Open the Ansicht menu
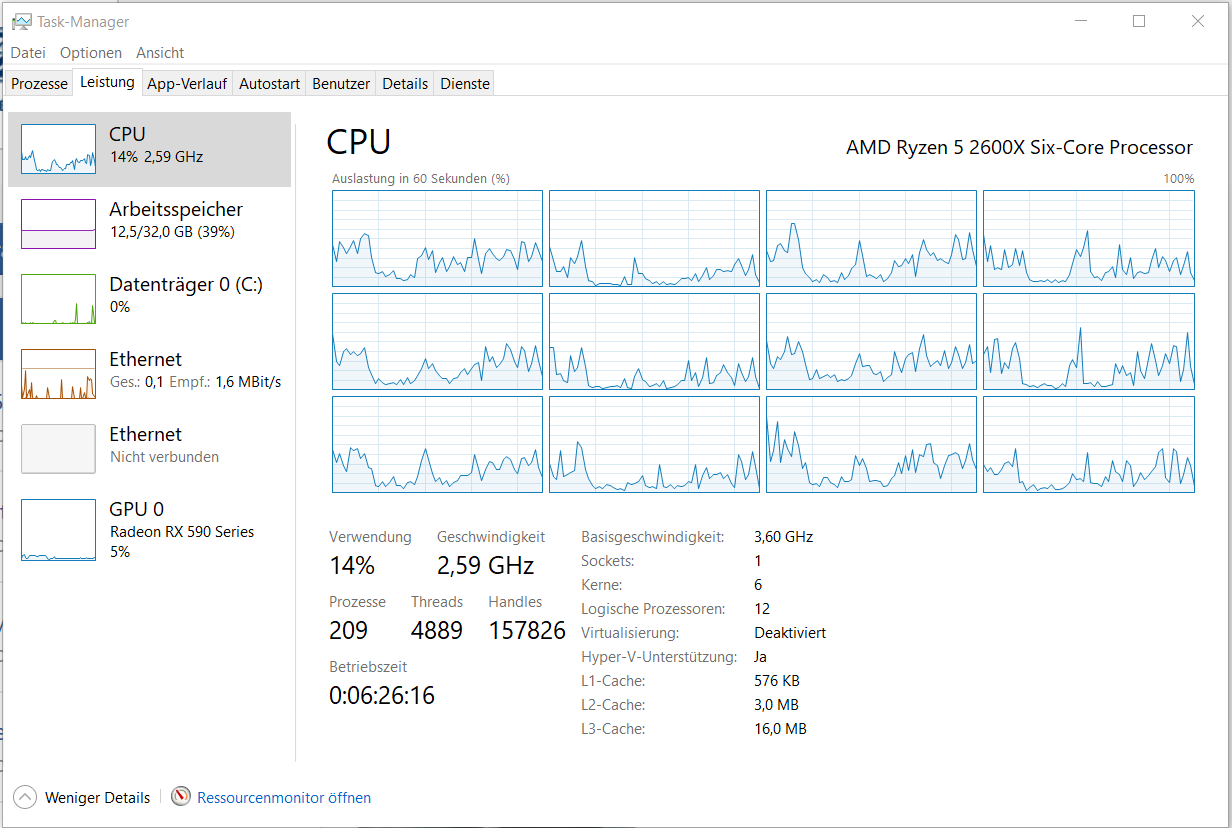The height and width of the screenshot is (828, 1232). tap(160, 53)
